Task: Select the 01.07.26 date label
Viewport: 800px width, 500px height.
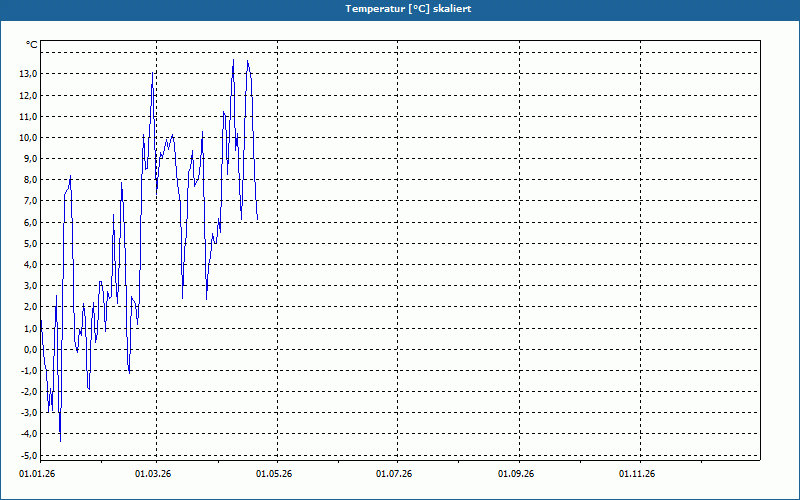Action: tap(394, 474)
